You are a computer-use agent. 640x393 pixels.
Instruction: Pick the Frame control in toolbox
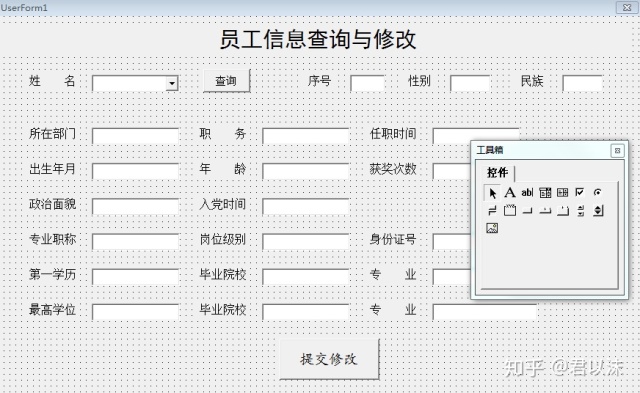510,211
